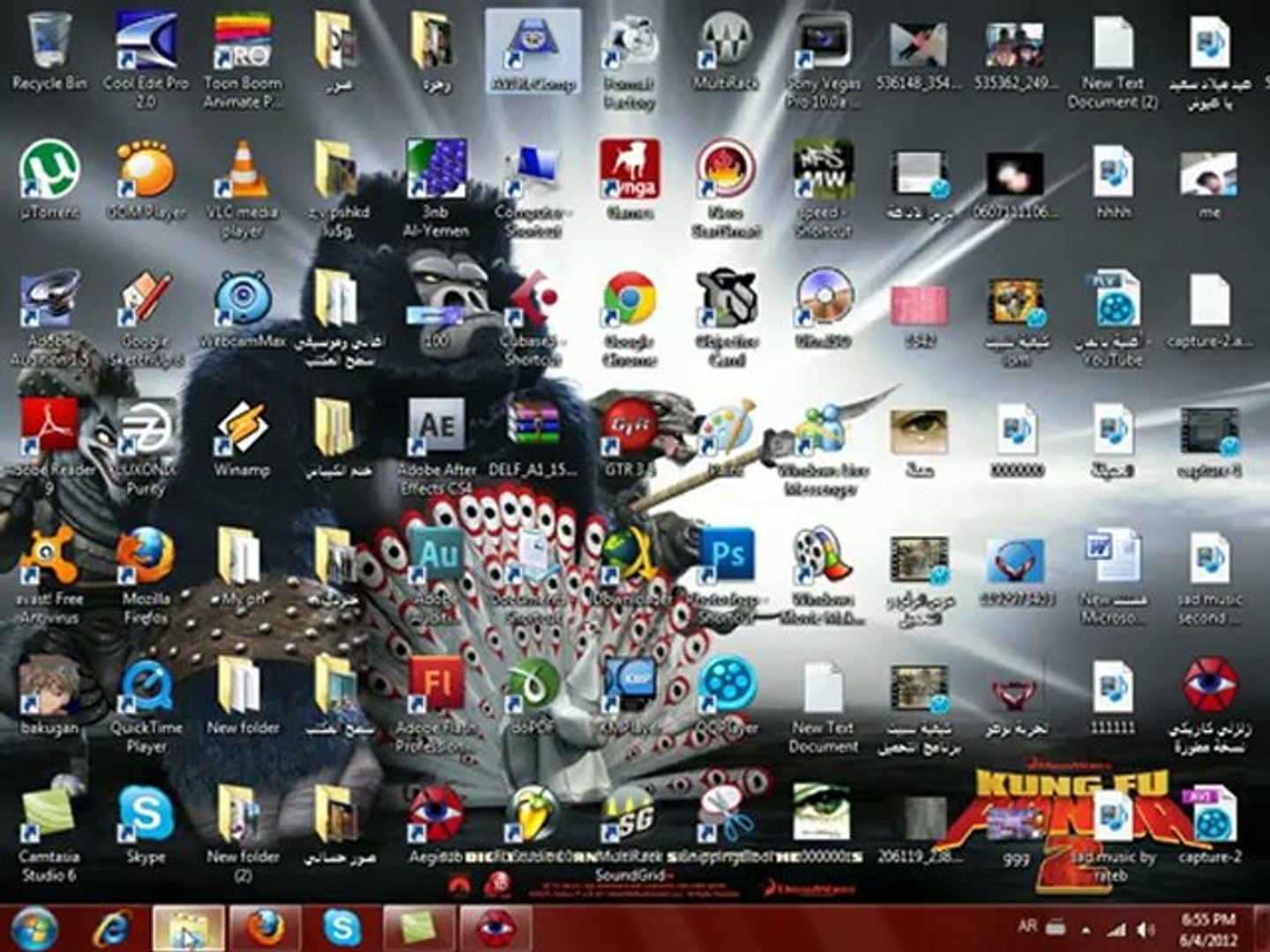The width and height of the screenshot is (1270, 952).
Task: Launch Cool Edit Pro 2.0
Action: click(x=146, y=60)
